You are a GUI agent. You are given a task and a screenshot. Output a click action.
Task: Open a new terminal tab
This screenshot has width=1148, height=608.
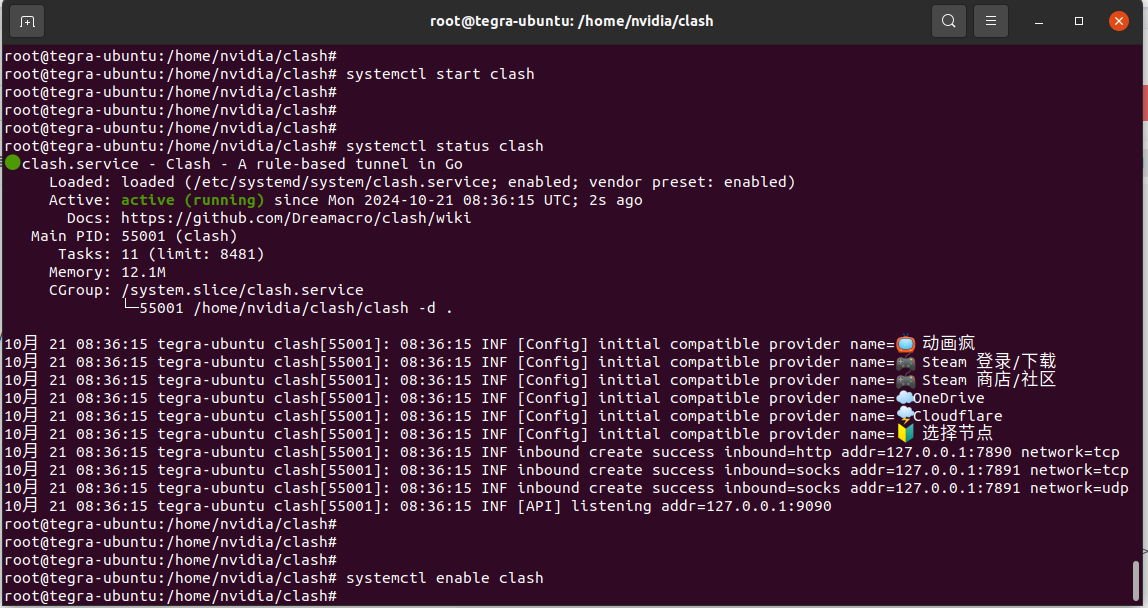click(x=27, y=21)
